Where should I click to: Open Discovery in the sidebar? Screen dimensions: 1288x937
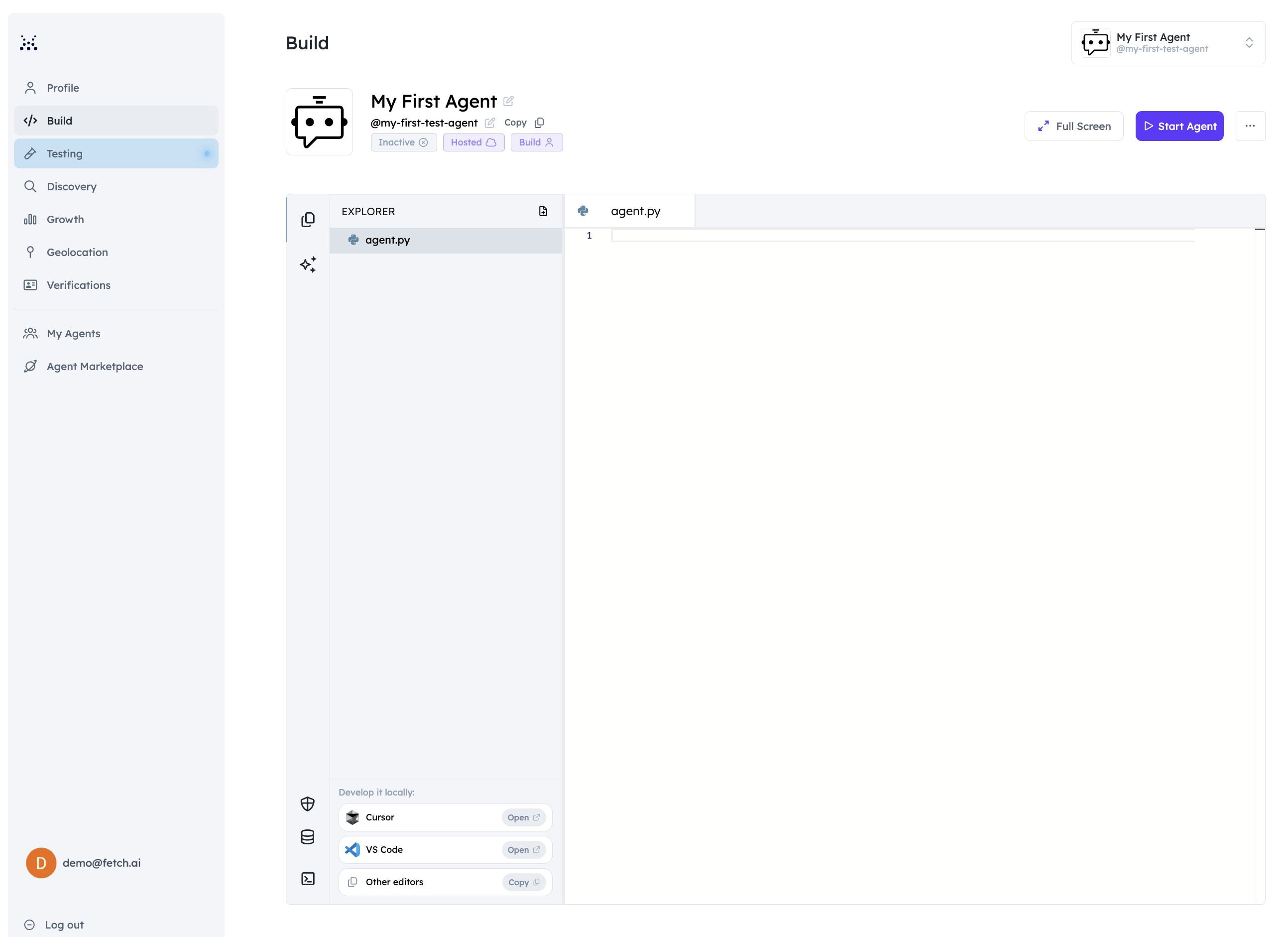point(116,186)
